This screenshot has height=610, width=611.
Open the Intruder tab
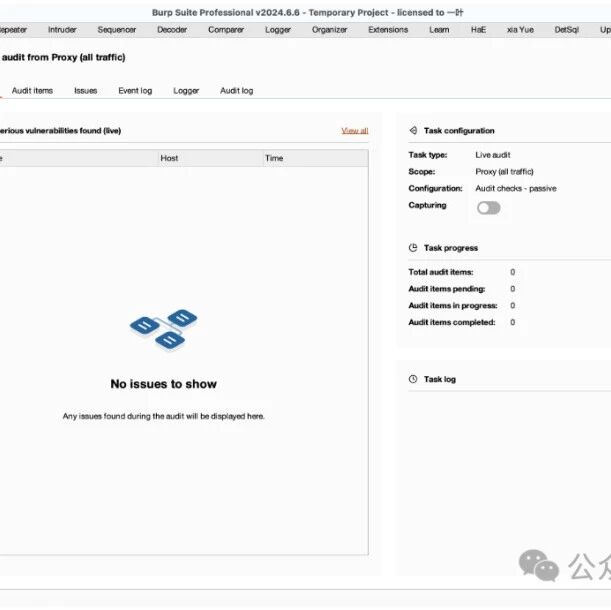click(x=62, y=30)
